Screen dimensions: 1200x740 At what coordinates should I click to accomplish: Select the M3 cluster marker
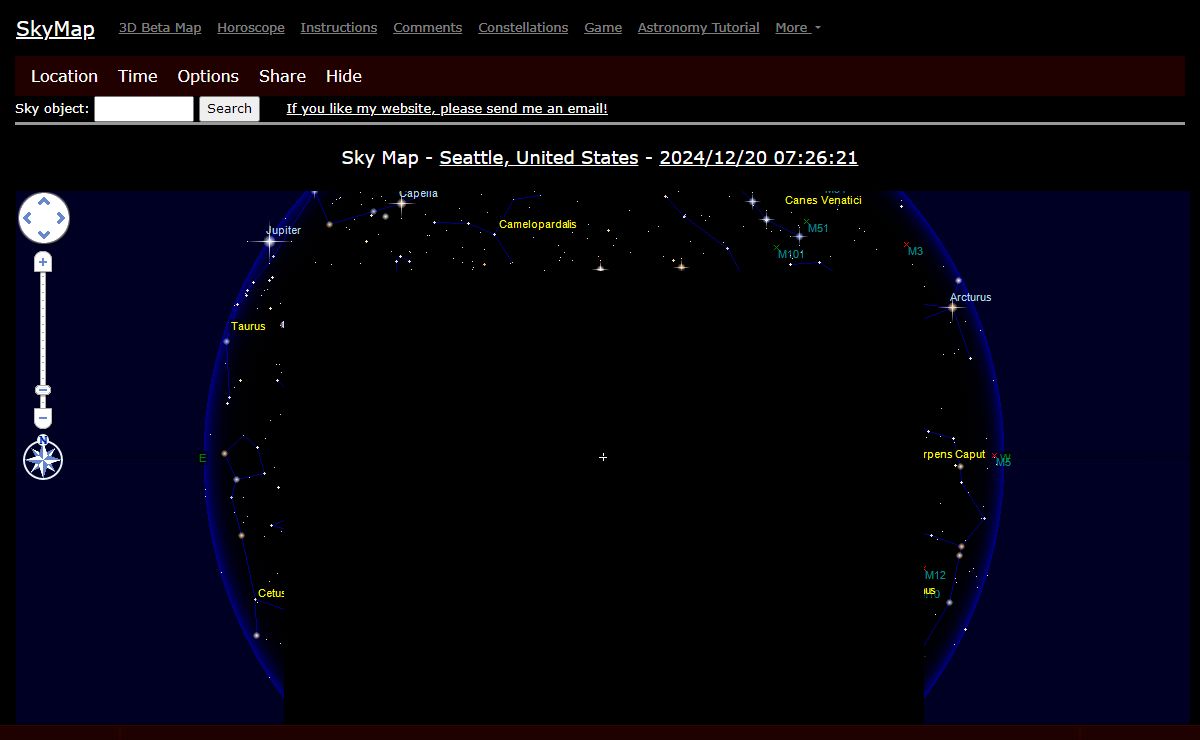[907, 245]
